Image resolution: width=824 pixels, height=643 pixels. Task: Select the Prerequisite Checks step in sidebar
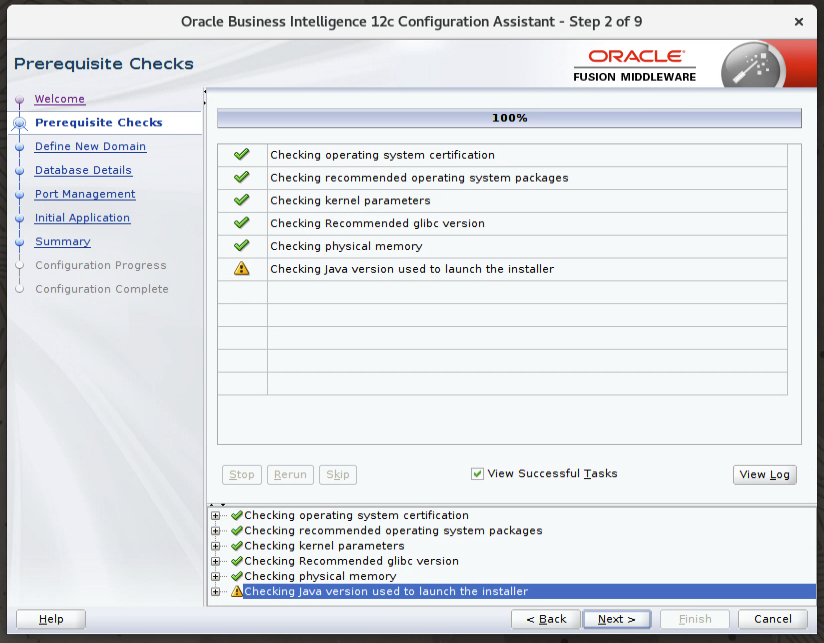click(x=99, y=122)
